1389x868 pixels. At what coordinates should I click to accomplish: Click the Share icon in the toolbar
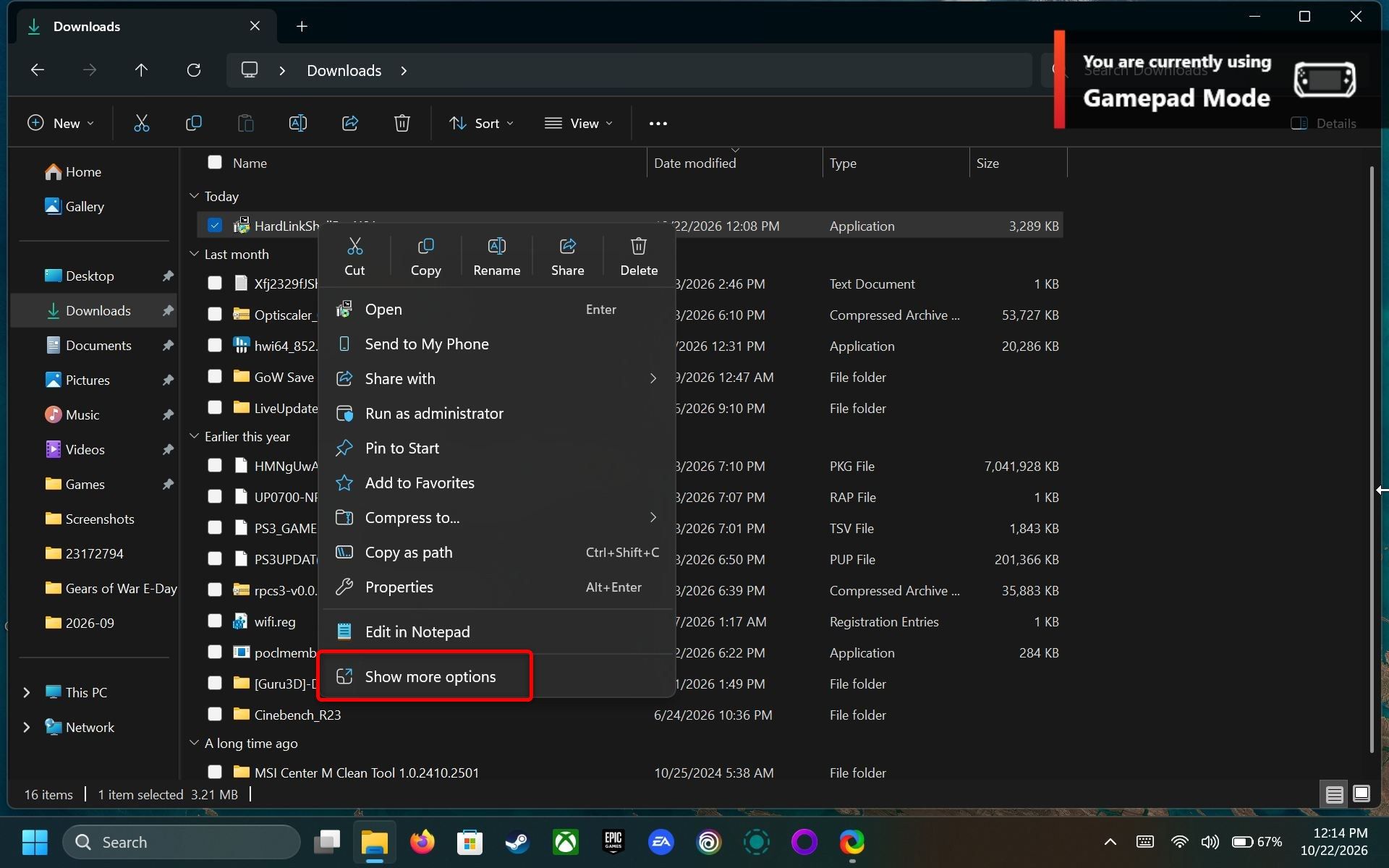click(x=350, y=123)
